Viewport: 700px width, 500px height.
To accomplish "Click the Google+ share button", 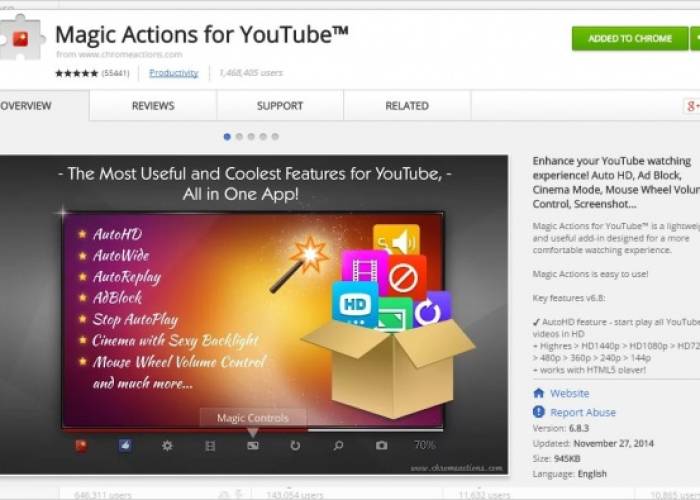I will (690, 106).
